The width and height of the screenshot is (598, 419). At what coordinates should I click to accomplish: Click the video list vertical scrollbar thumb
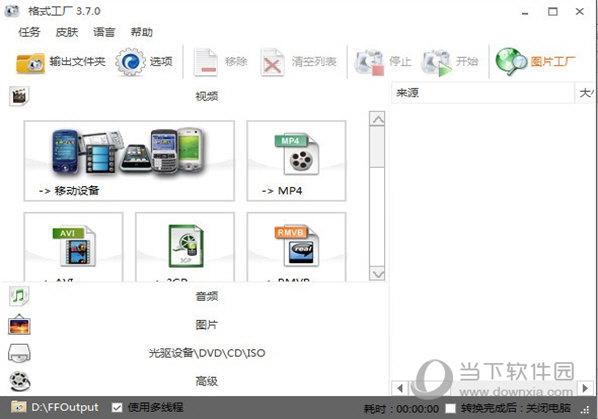tap(377, 147)
